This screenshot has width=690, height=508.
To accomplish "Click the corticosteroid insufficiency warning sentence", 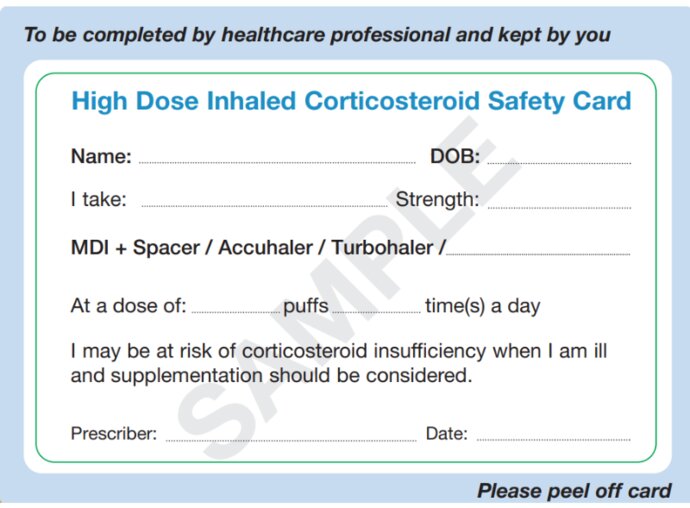I will tap(339, 363).
